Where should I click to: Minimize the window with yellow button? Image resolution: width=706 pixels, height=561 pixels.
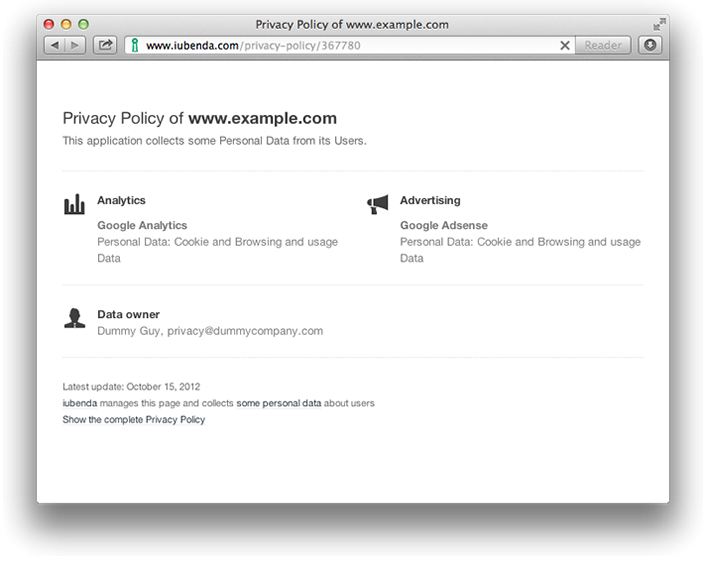(x=66, y=24)
